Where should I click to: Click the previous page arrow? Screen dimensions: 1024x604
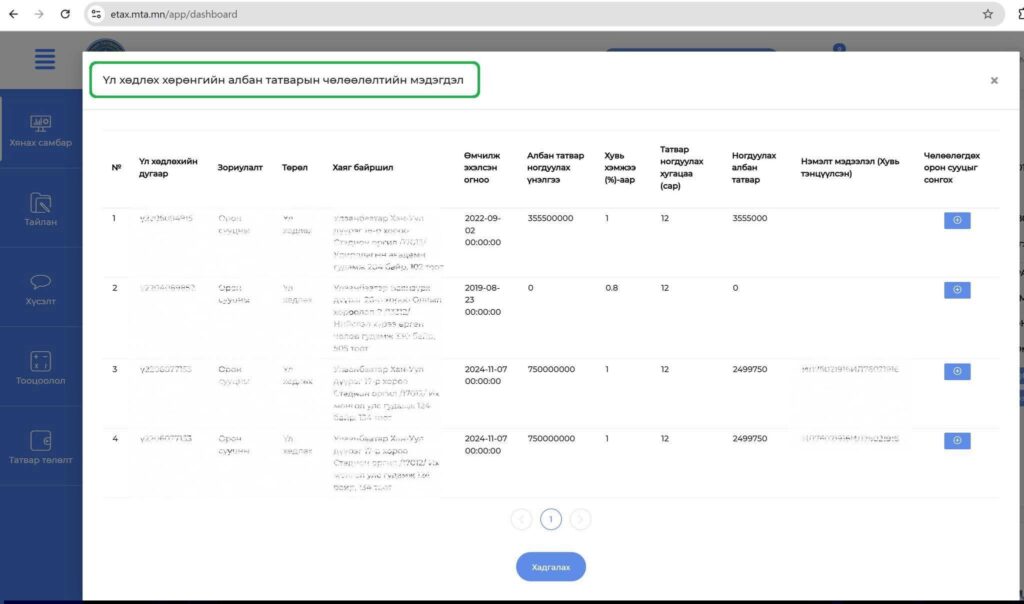[521, 520]
